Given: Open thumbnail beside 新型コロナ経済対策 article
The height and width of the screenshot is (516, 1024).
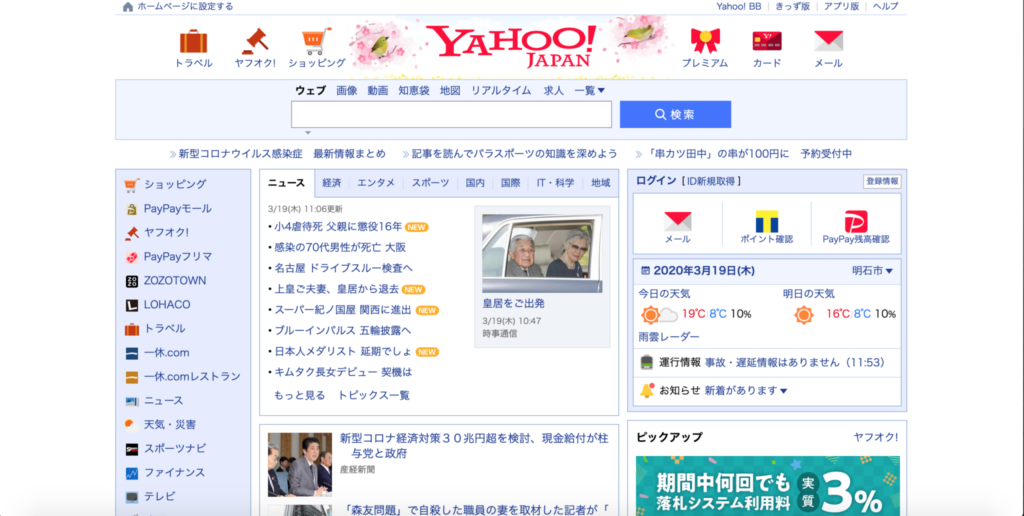Looking at the screenshot, I should click(x=300, y=464).
